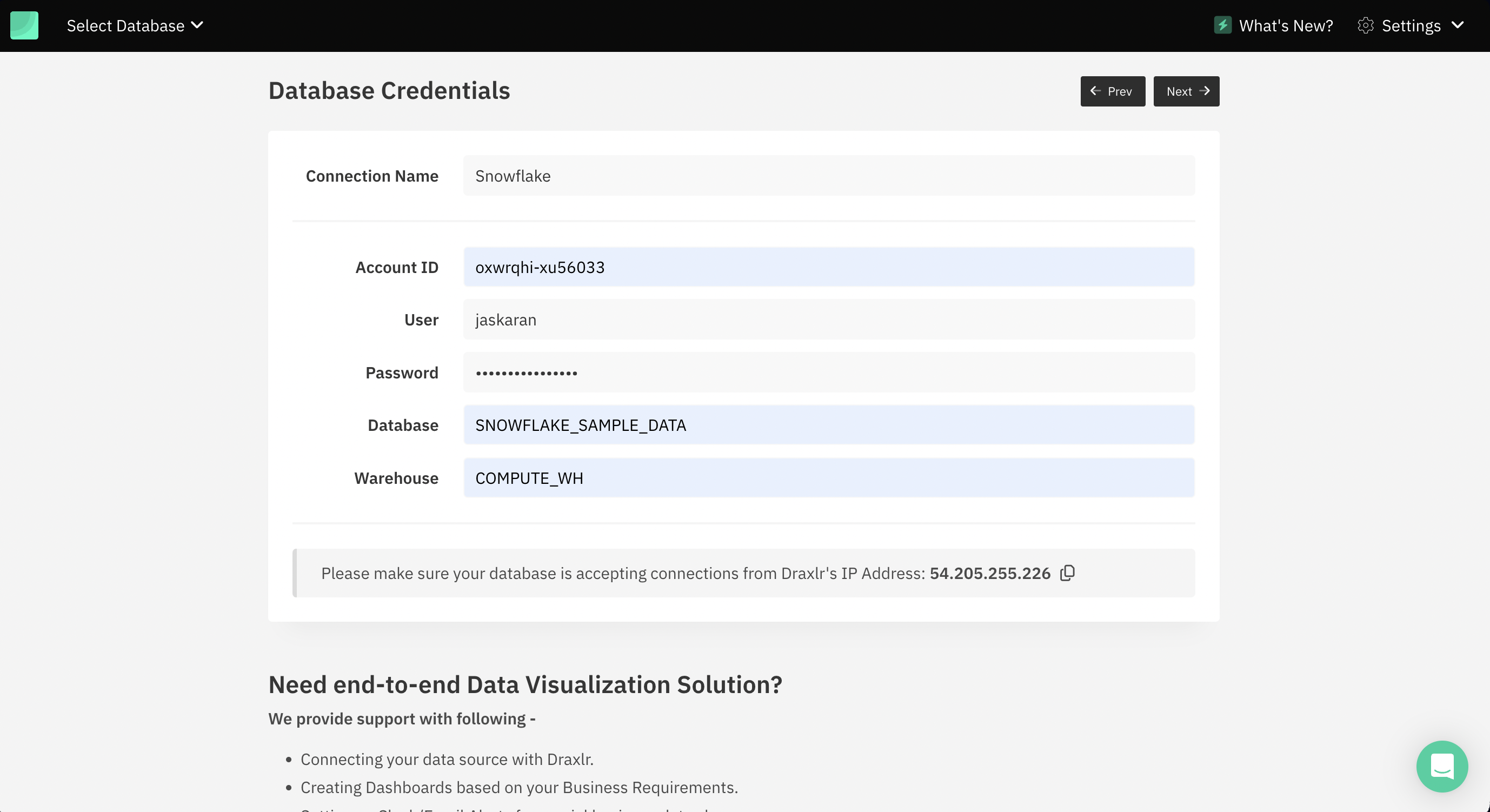The image size is (1490, 812).
Task: Click the Database label
Action: pos(403,425)
